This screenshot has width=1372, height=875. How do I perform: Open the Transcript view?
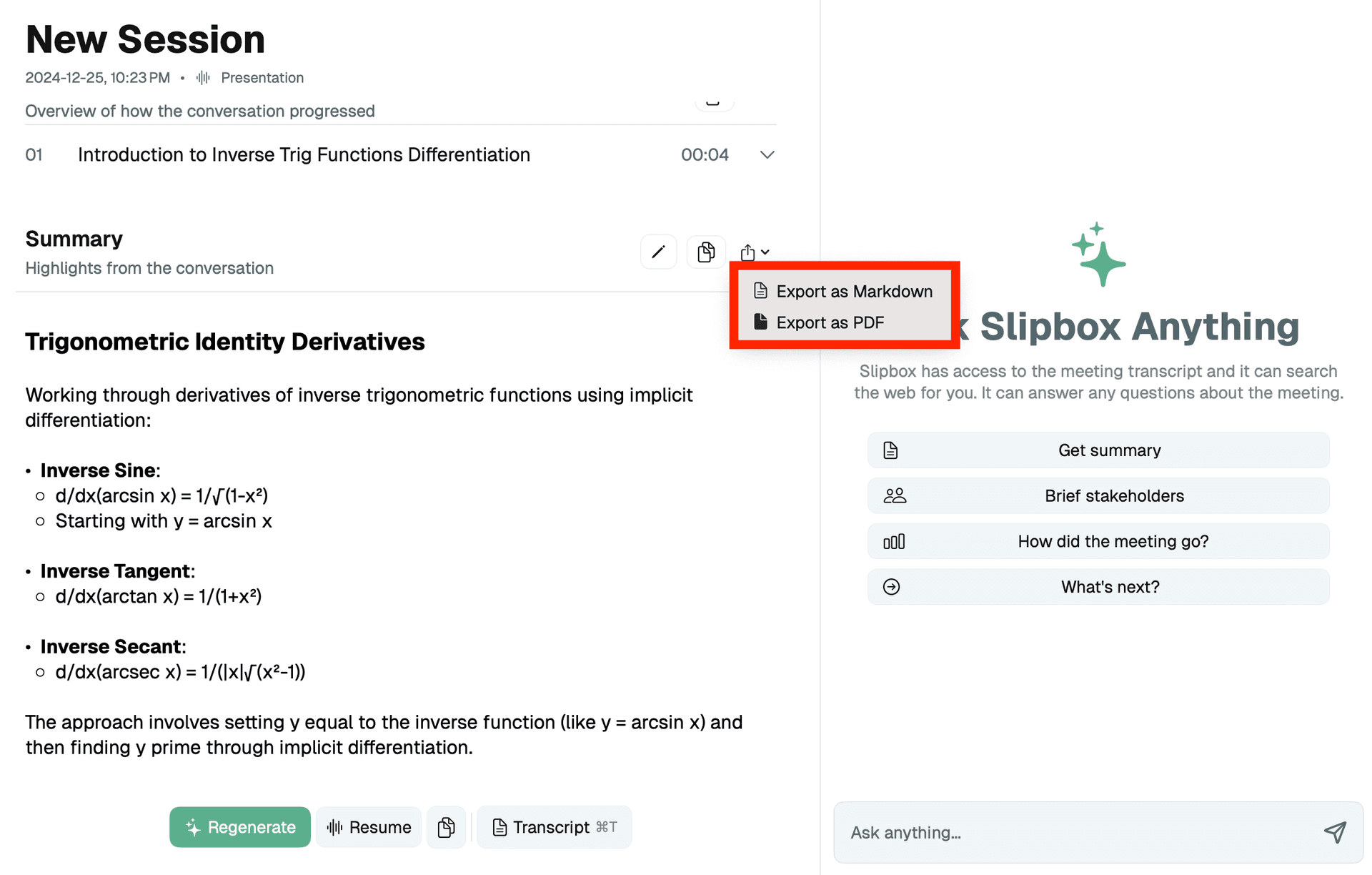tap(554, 827)
